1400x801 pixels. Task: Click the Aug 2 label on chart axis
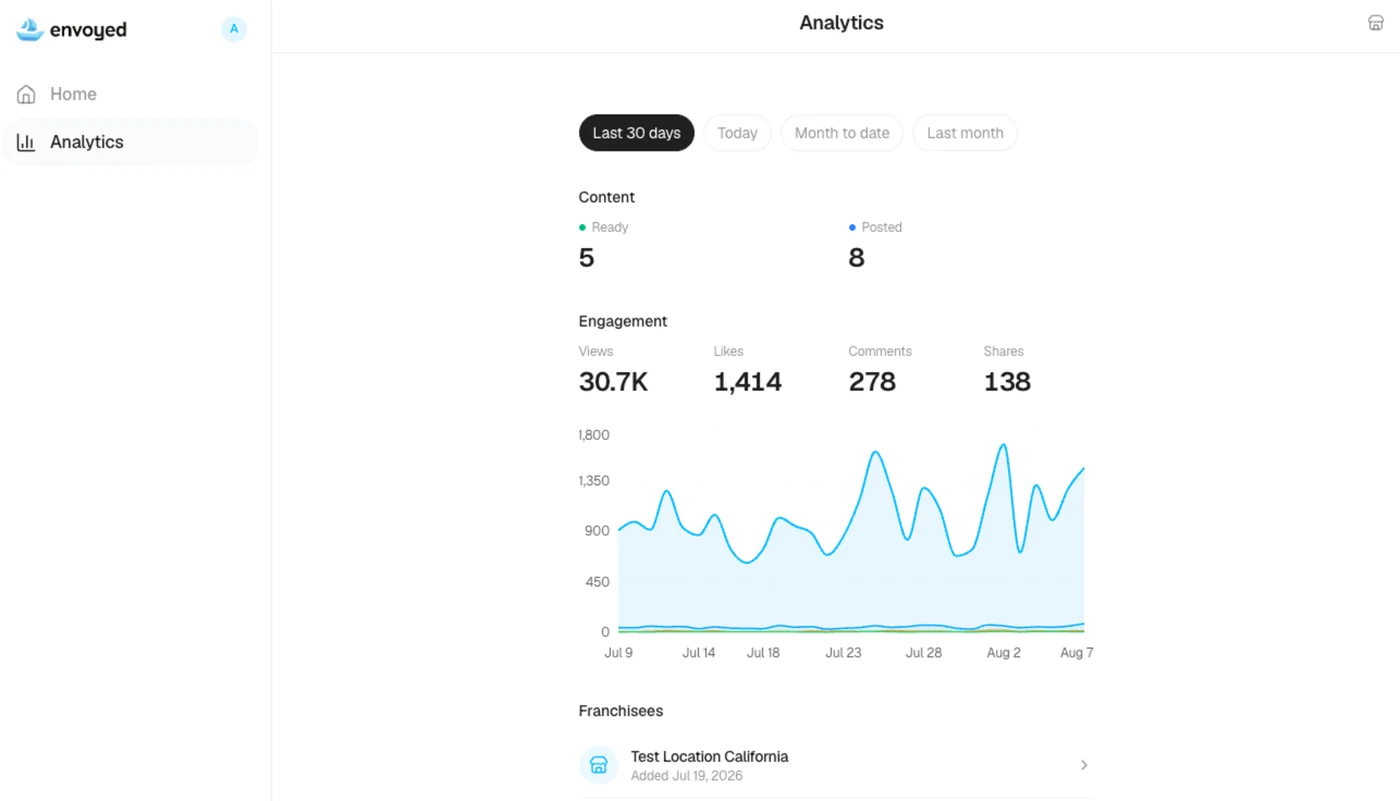(1004, 653)
